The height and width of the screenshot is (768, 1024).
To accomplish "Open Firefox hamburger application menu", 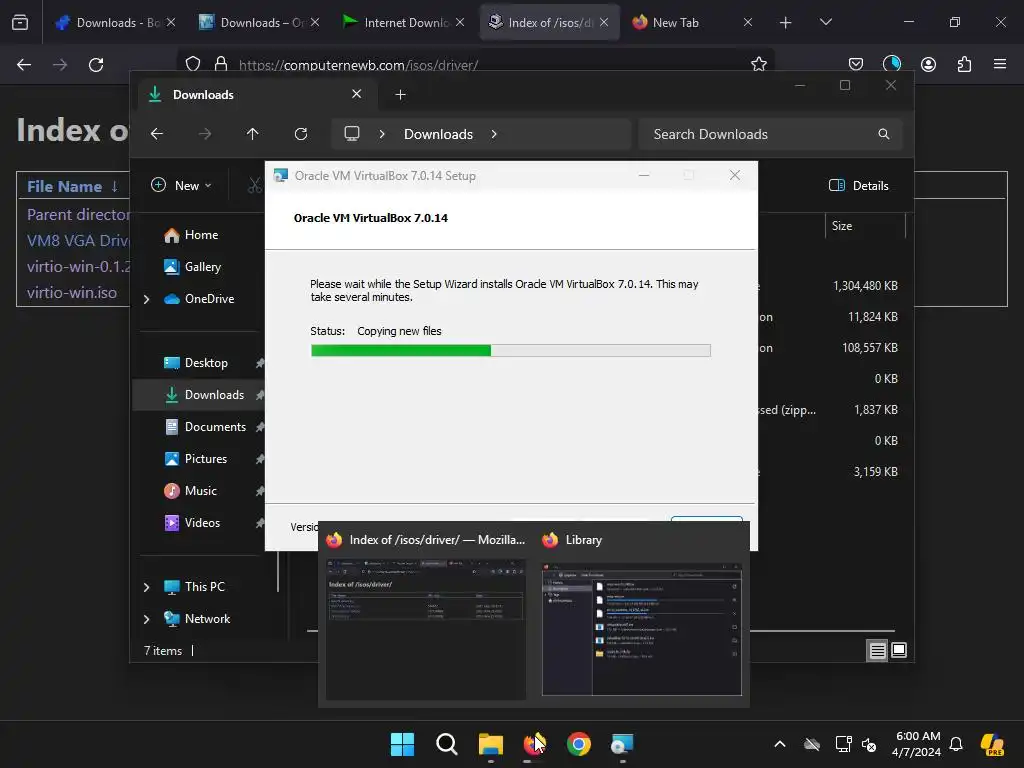I will 999,64.
